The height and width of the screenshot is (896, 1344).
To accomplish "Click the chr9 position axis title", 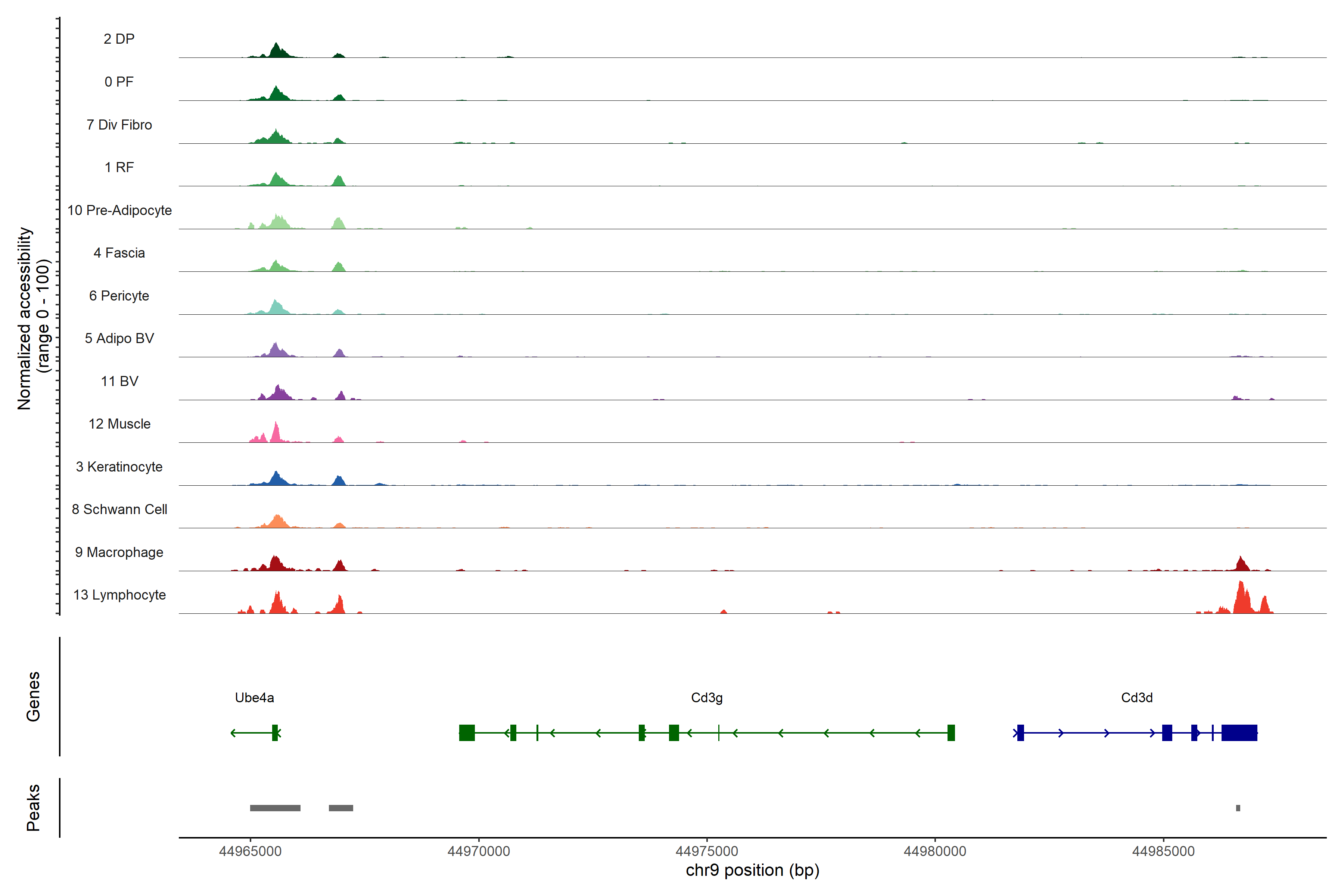I will click(752, 870).
